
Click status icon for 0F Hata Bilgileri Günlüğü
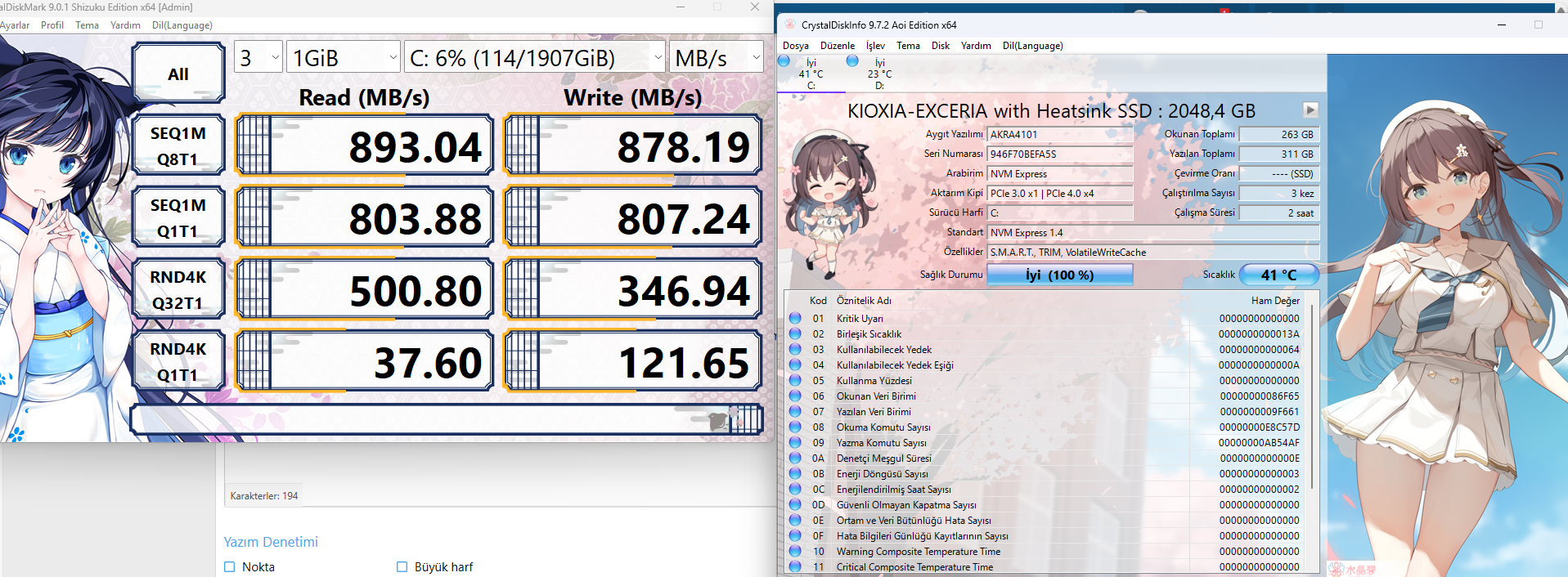pyautogui.click(x=795, y=535)
